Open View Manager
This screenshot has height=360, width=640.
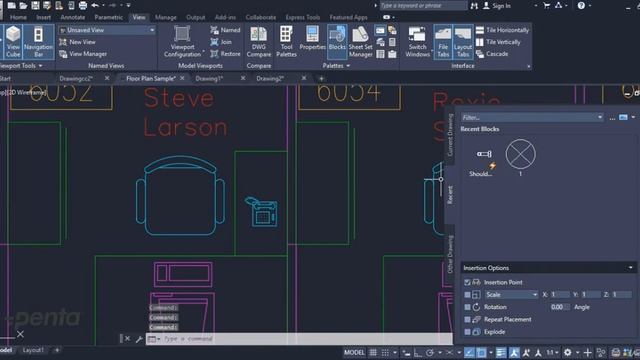coord(83,54)
